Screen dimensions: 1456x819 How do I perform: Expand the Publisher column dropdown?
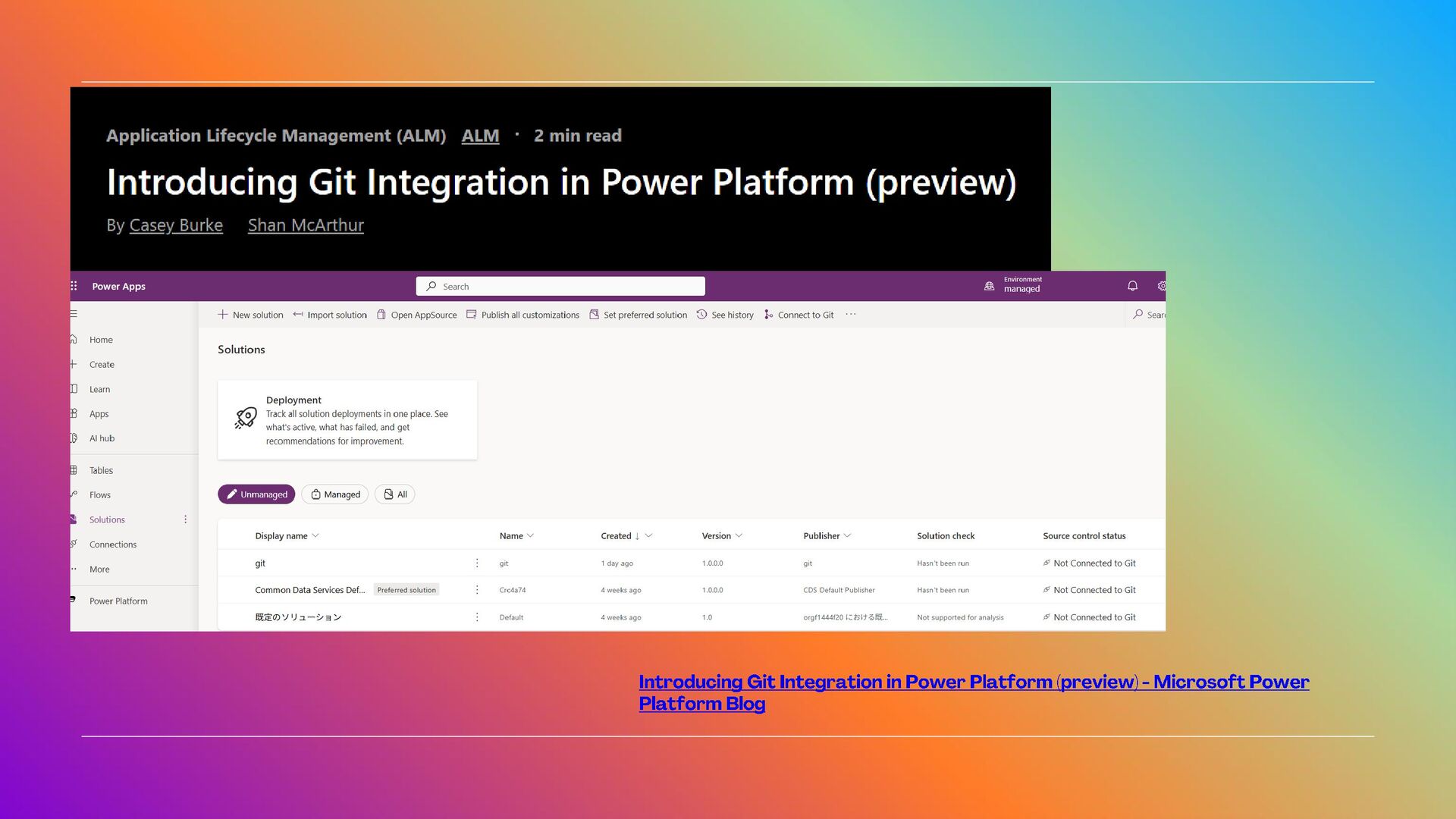point(848,535)
